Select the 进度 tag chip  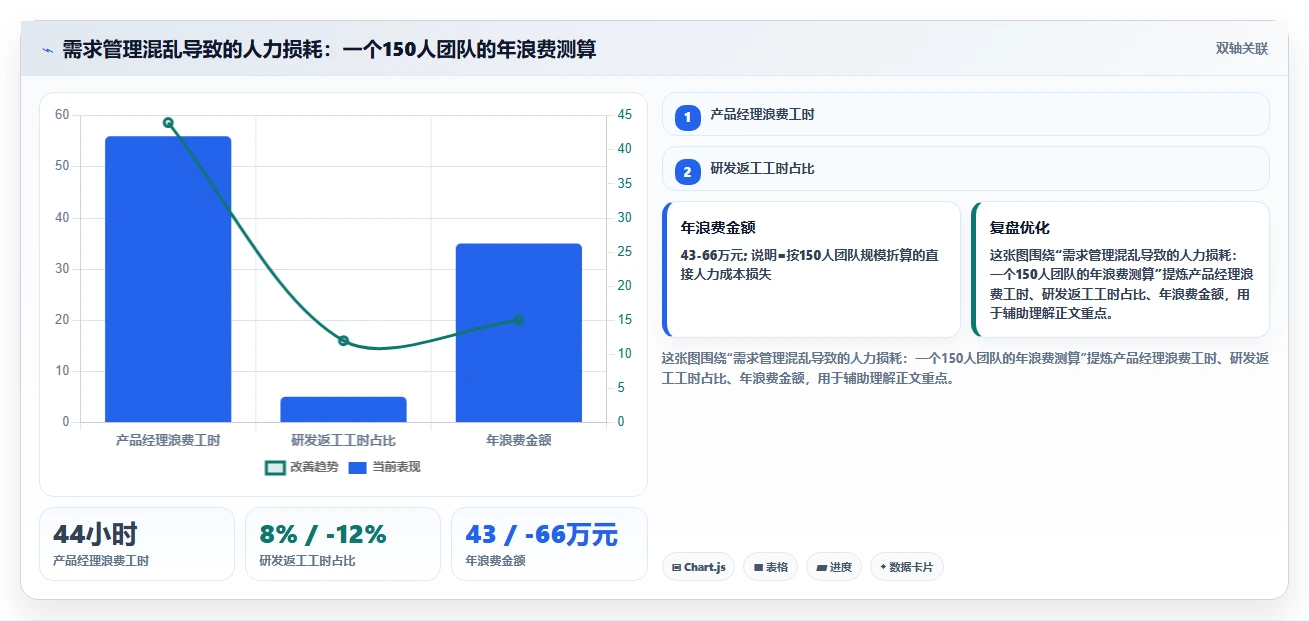[834, 567]
